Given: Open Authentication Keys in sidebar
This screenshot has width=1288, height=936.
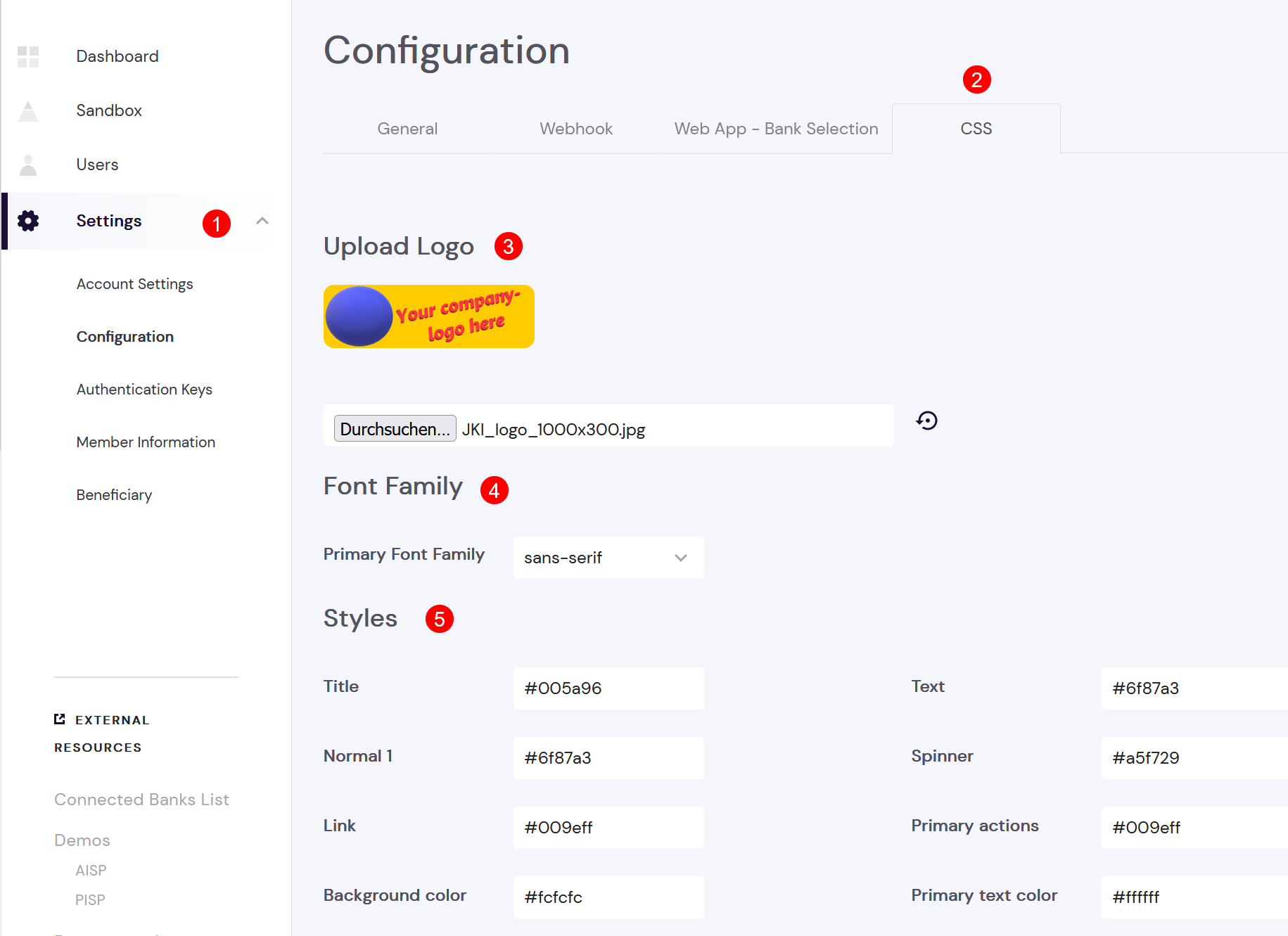Looking at the screenshot, I should pos(144,390).
